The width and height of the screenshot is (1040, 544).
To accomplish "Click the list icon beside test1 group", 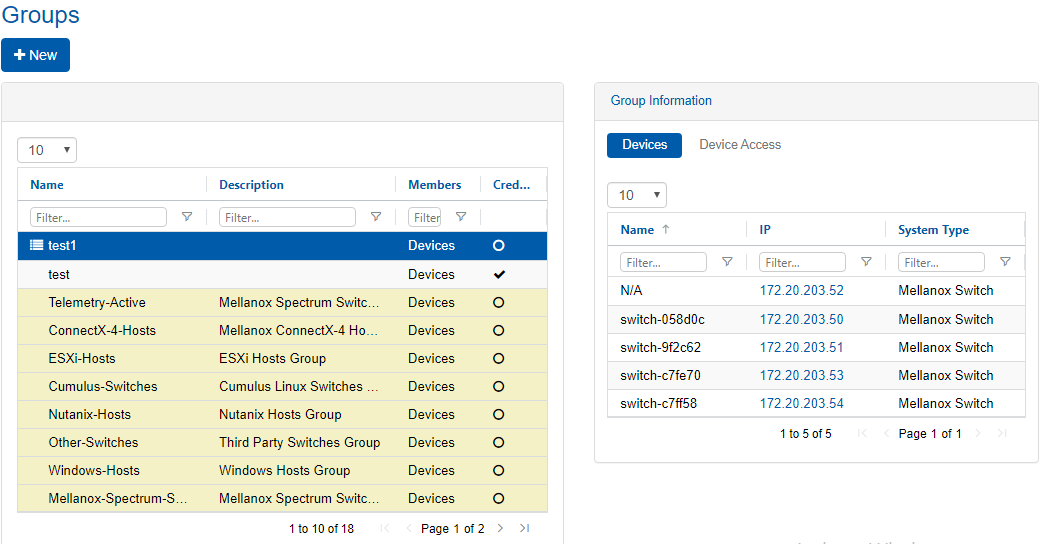I will coord(37,246).
